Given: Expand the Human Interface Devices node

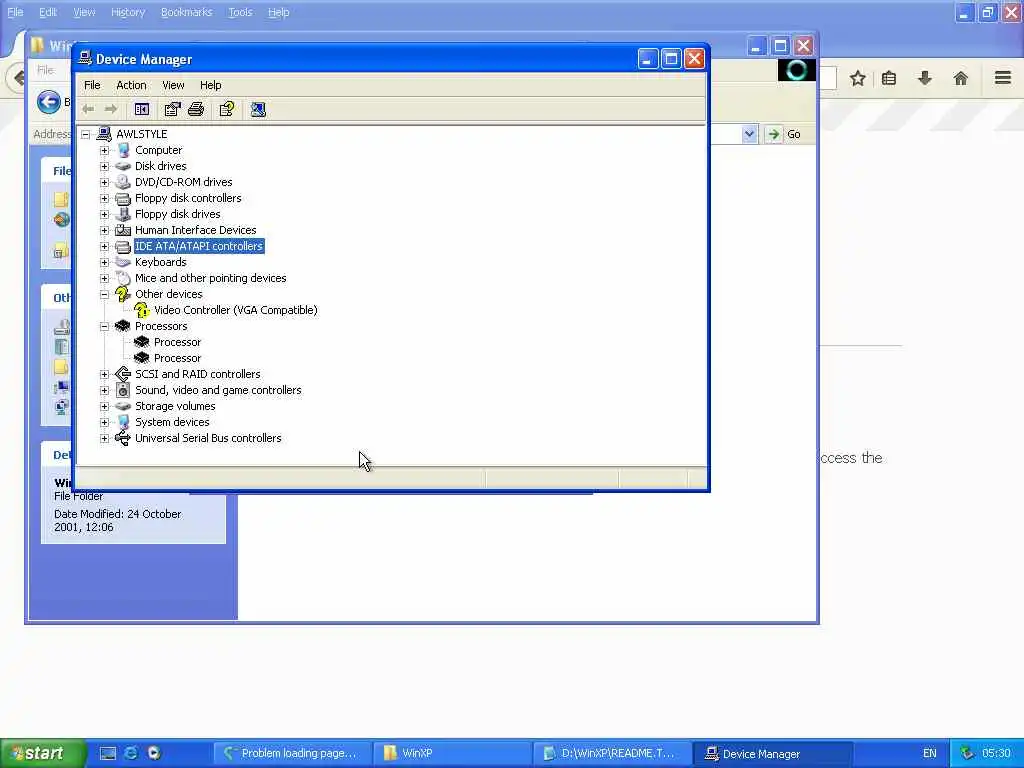Looking at the screenshot, I should (x=104, y=230).
